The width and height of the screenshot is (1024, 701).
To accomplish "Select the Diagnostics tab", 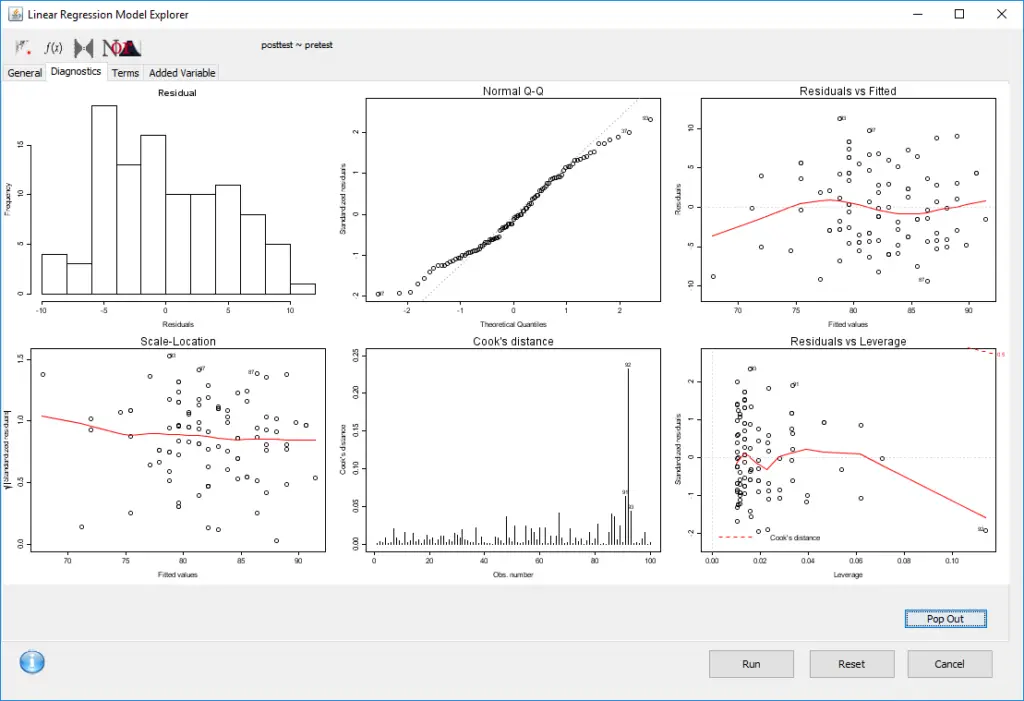I will click(x=76, y=71).
